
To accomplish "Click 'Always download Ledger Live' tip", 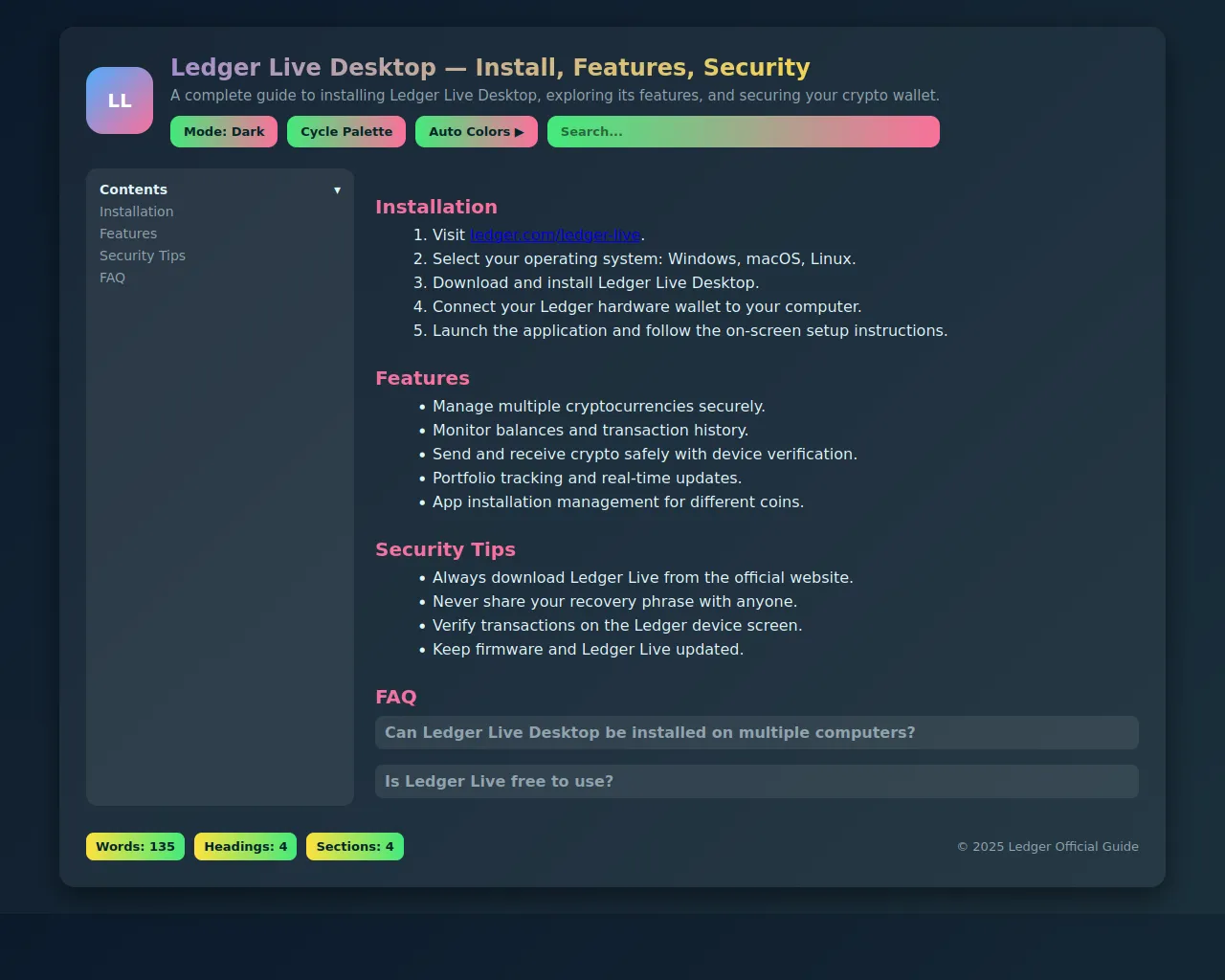I will click(643, 578).
